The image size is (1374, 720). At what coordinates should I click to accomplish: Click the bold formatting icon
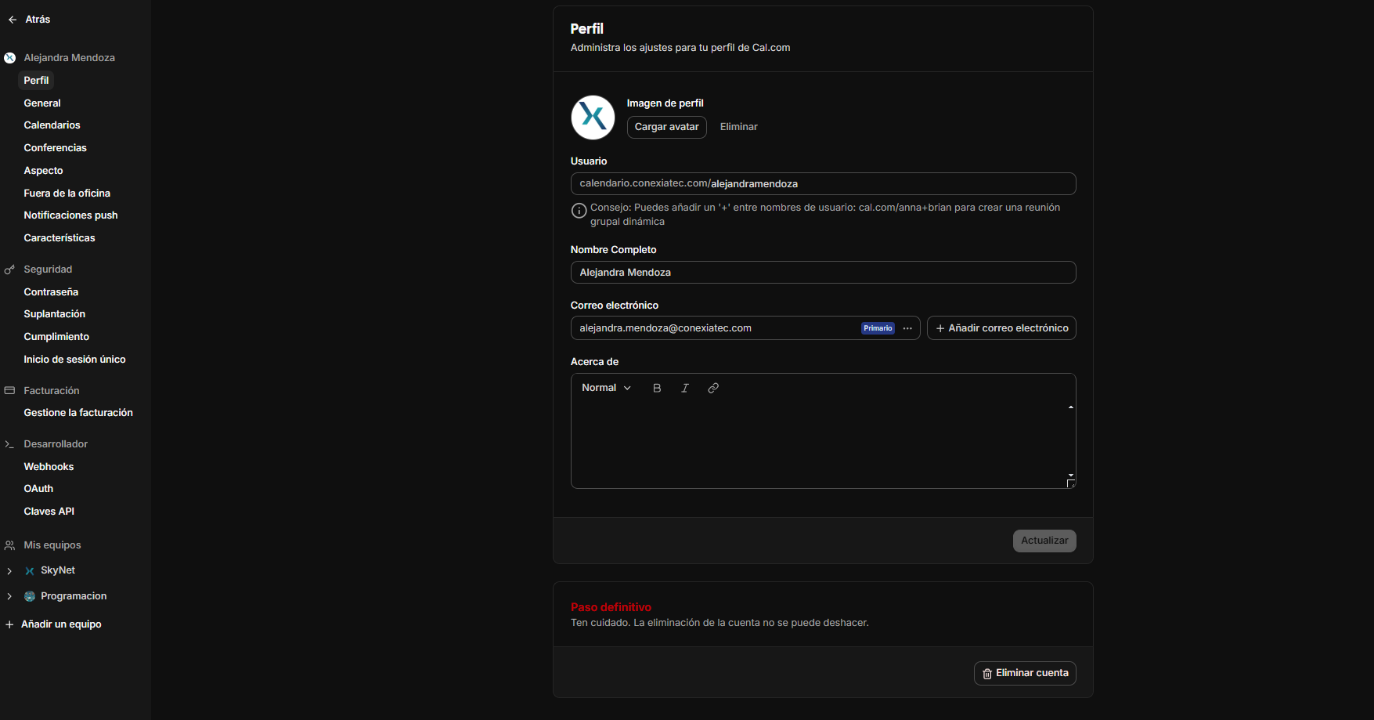tap(657, 388)
